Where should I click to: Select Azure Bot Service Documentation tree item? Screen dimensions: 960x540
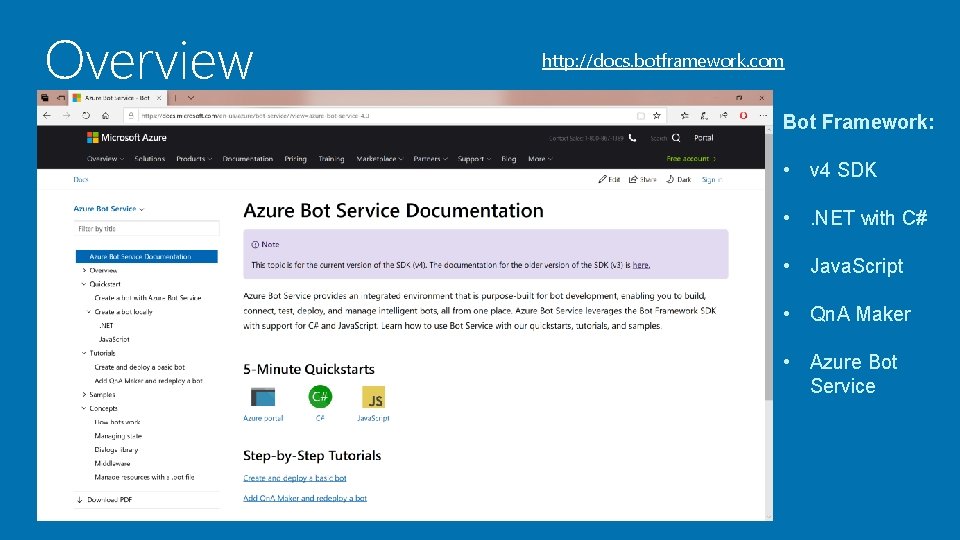(x=146, y=257)
